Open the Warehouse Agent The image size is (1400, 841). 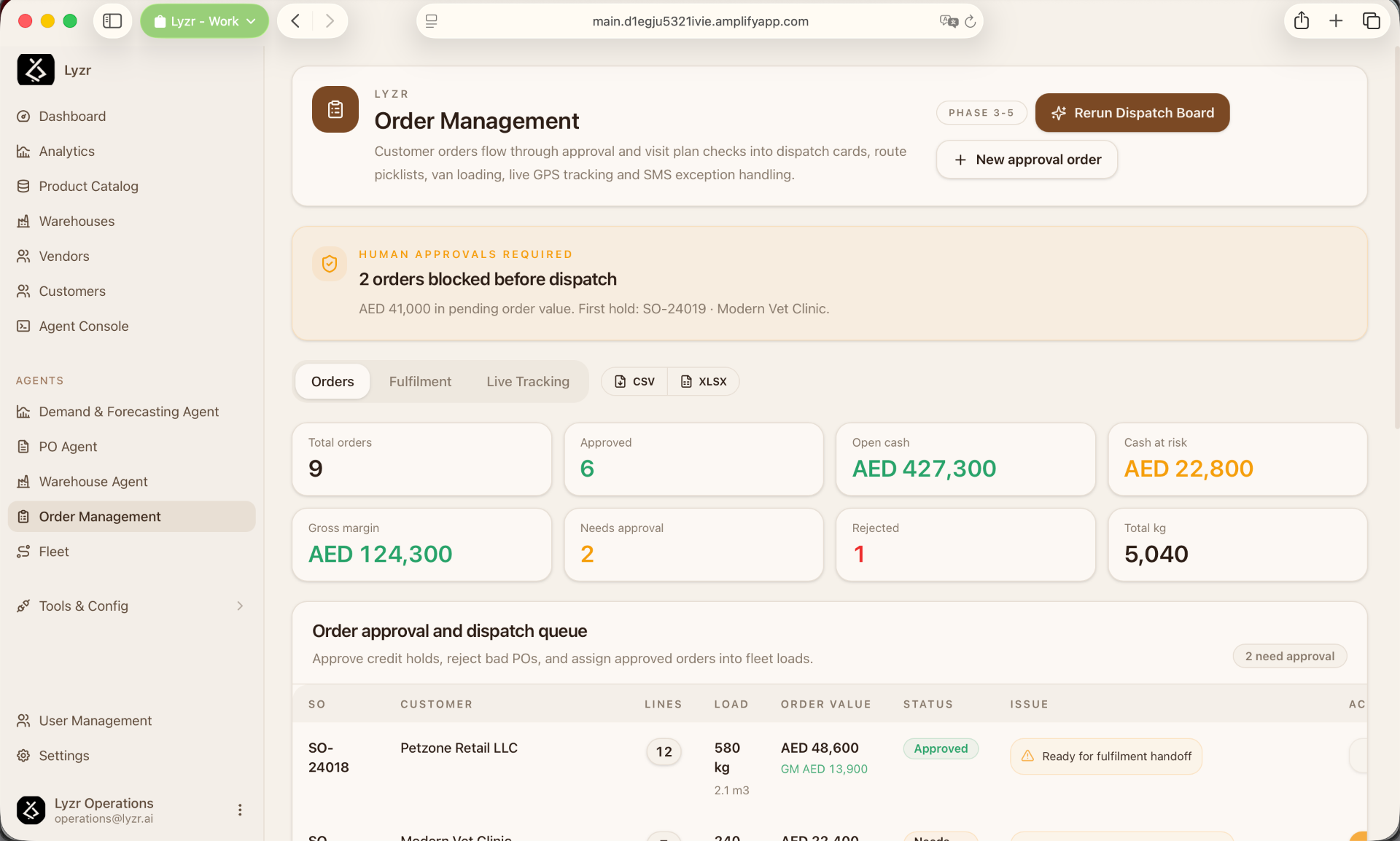coord(93,482)
